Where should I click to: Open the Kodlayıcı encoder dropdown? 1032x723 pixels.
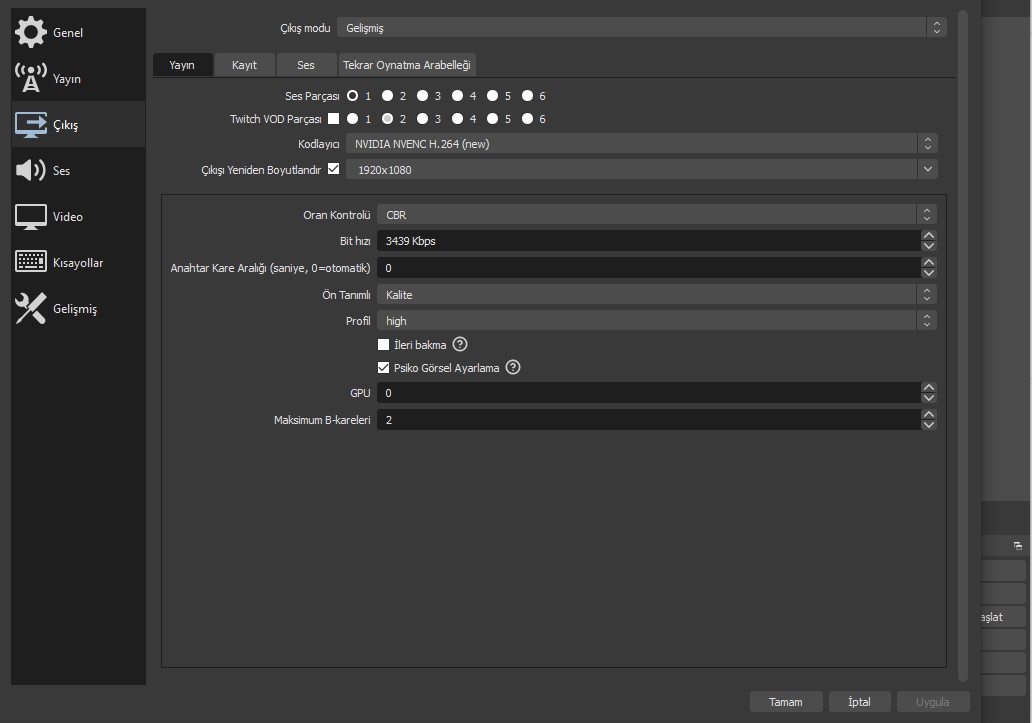(x=642, y=143)
